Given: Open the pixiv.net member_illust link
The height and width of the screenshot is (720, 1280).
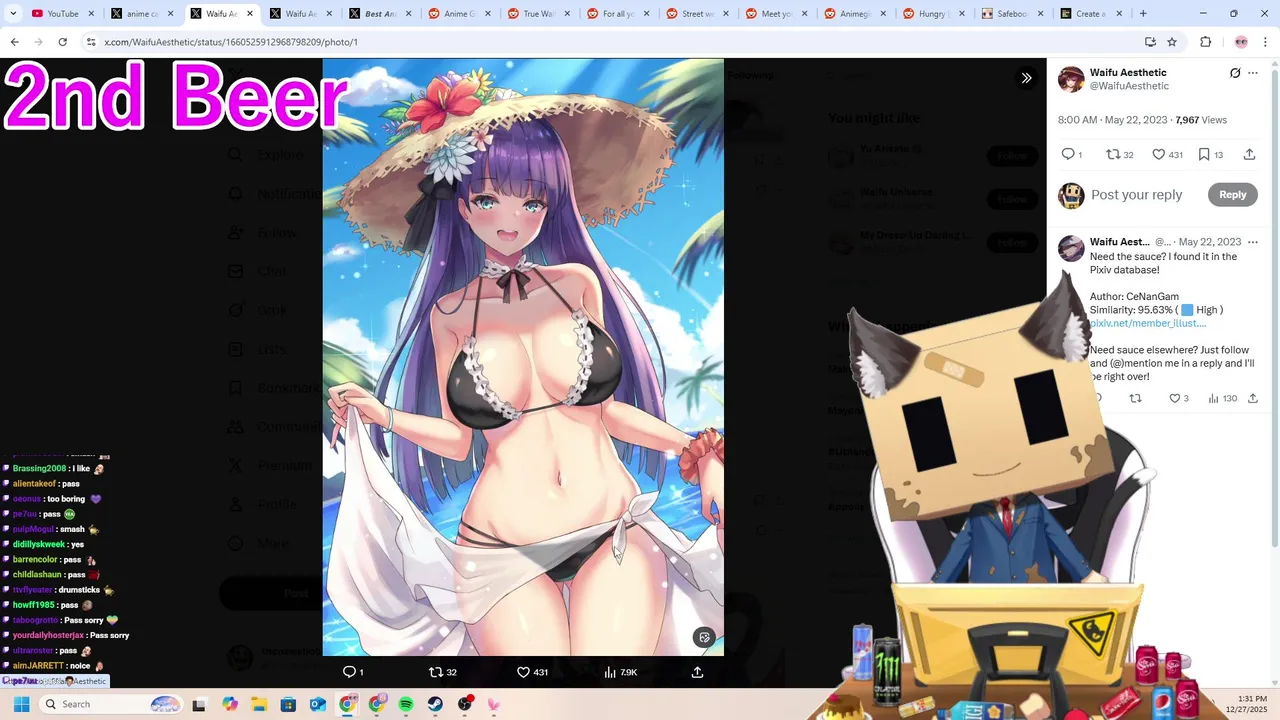Looking at the screenshot, I should point(1148,323).
